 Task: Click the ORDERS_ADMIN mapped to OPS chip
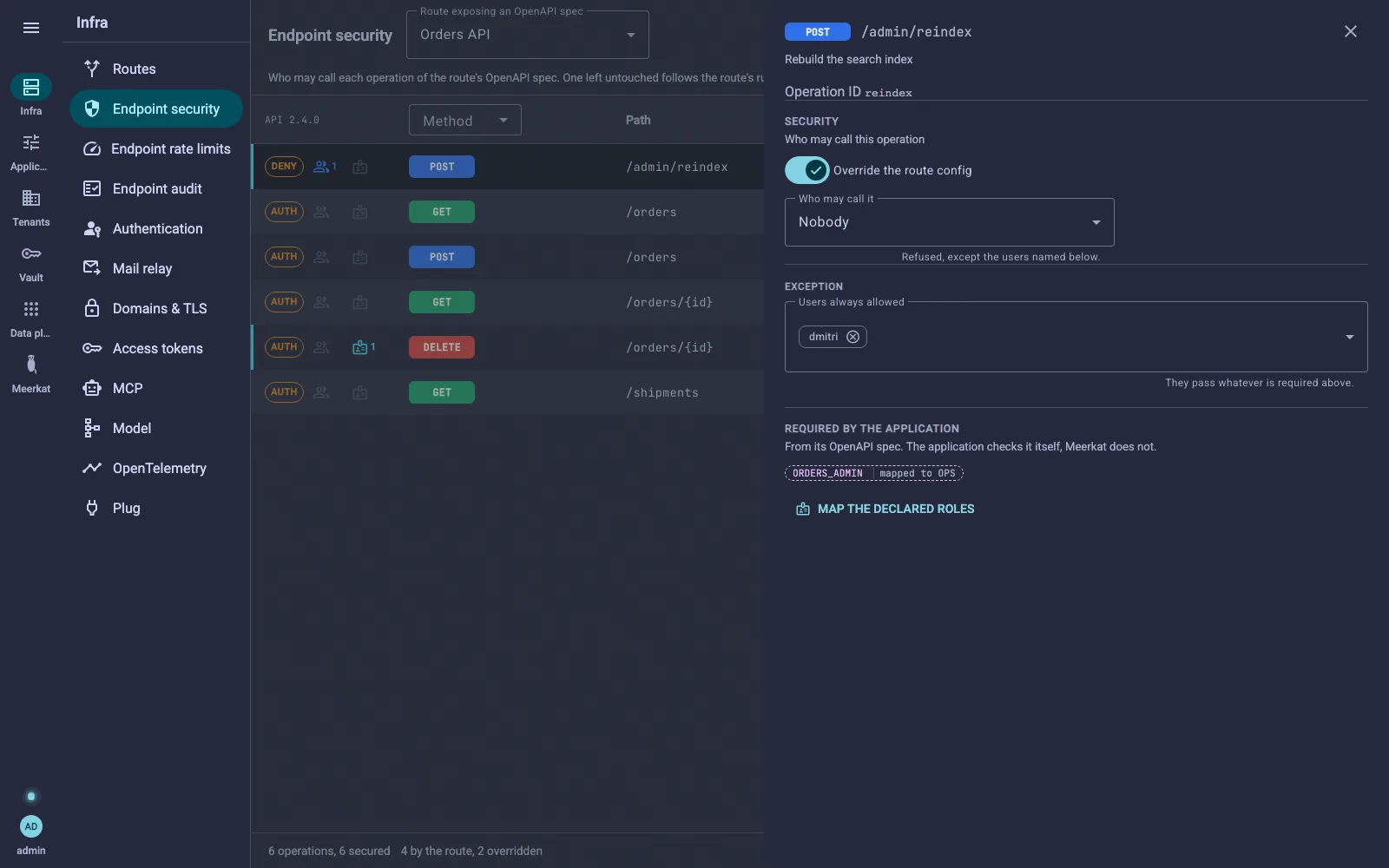[874, 473]
